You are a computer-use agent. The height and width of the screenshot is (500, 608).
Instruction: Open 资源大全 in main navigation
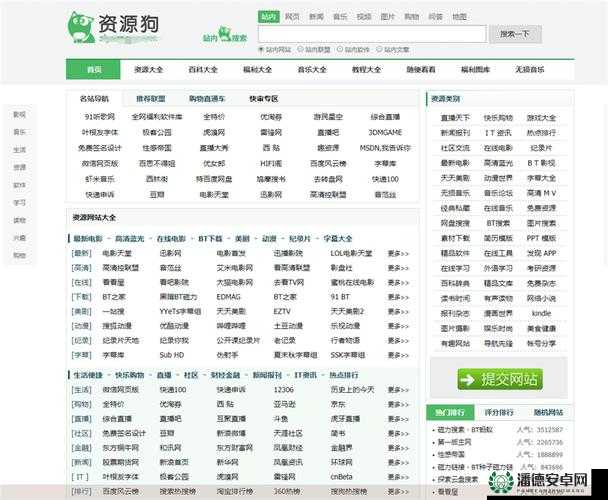pyautogui.click(x=148, y=70)
